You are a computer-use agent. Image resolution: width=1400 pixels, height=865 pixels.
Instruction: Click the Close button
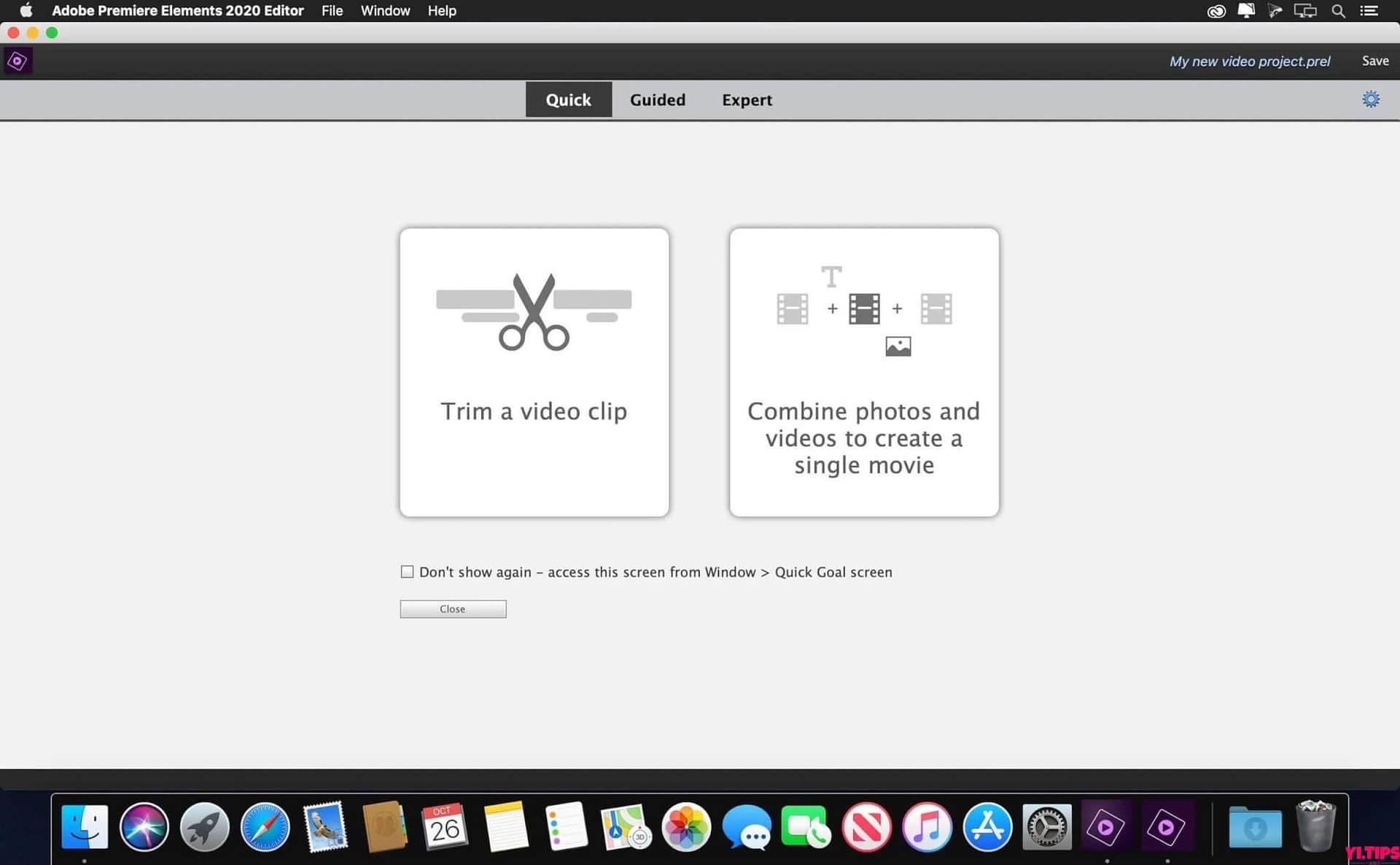tap(452, 608)
